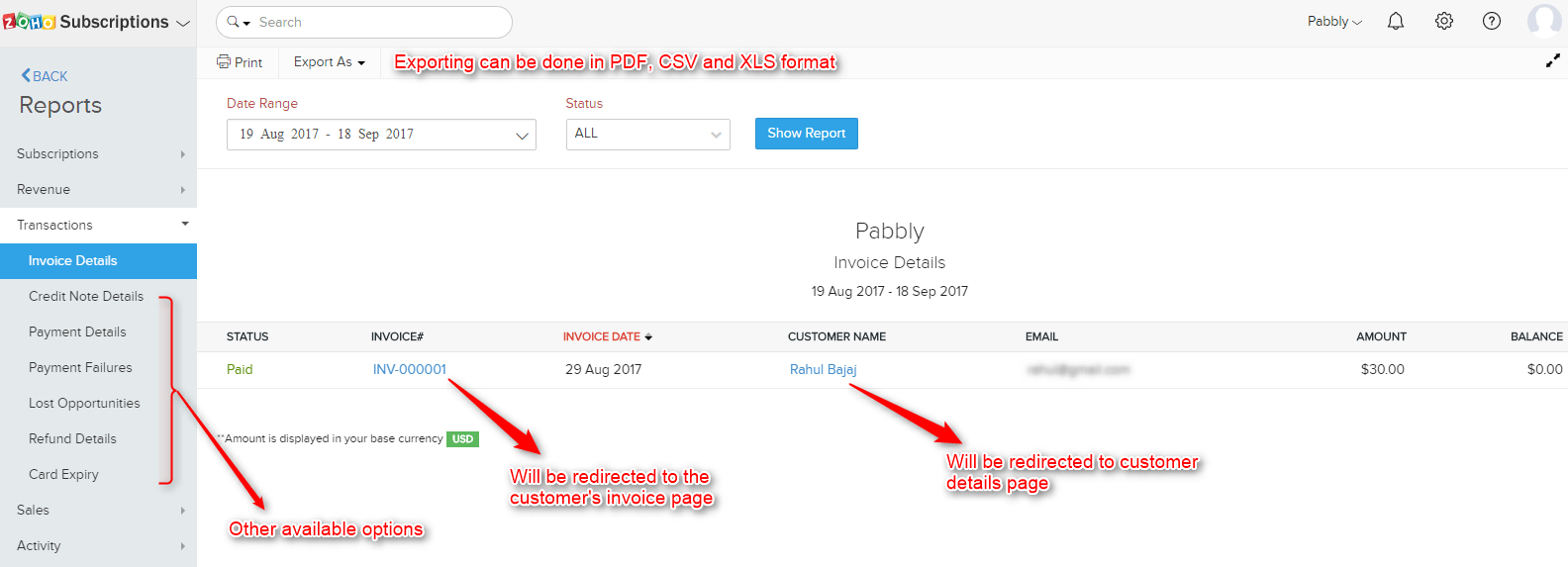Open invoice INV-000001 link
1568x567 pixels.
click(410, 370)
